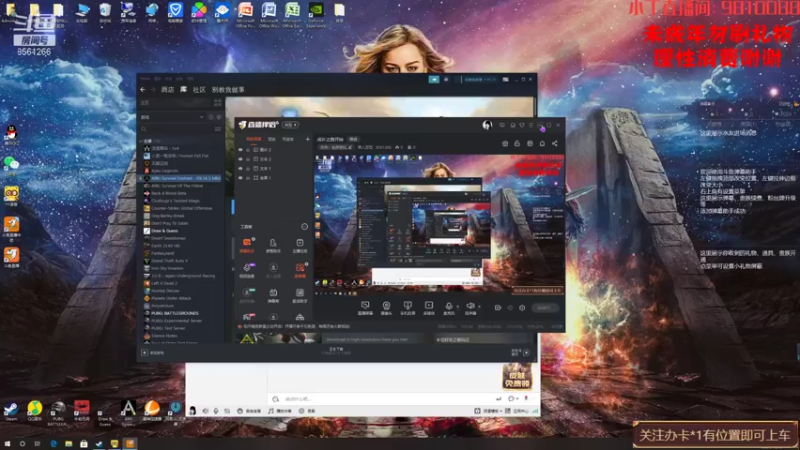Toggle visibility of the 文本 1 layer
Image resolution: width=800 pixels, height=450 pixels.
point(241,168)
